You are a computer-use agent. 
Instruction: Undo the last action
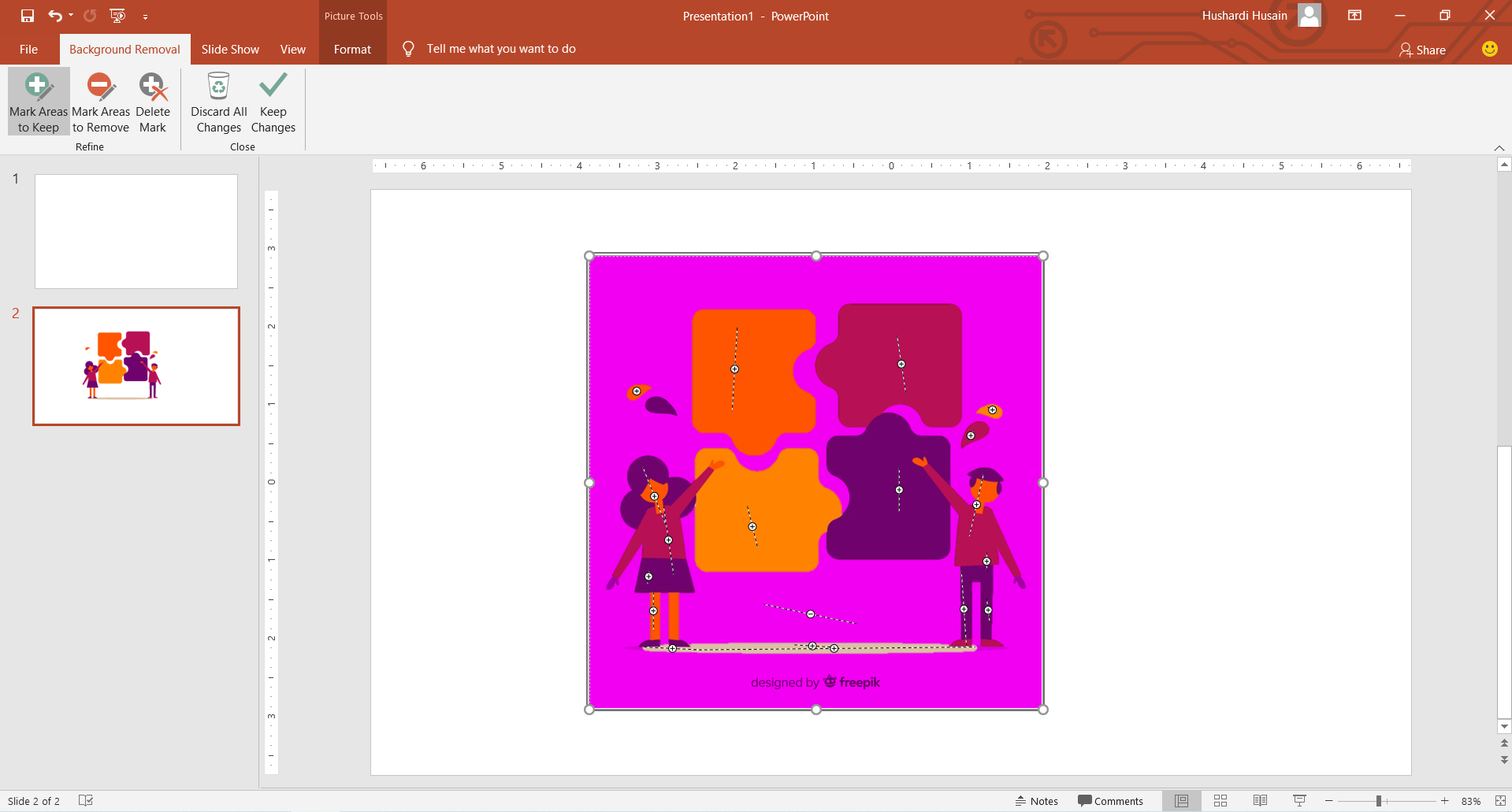point(54,16)
